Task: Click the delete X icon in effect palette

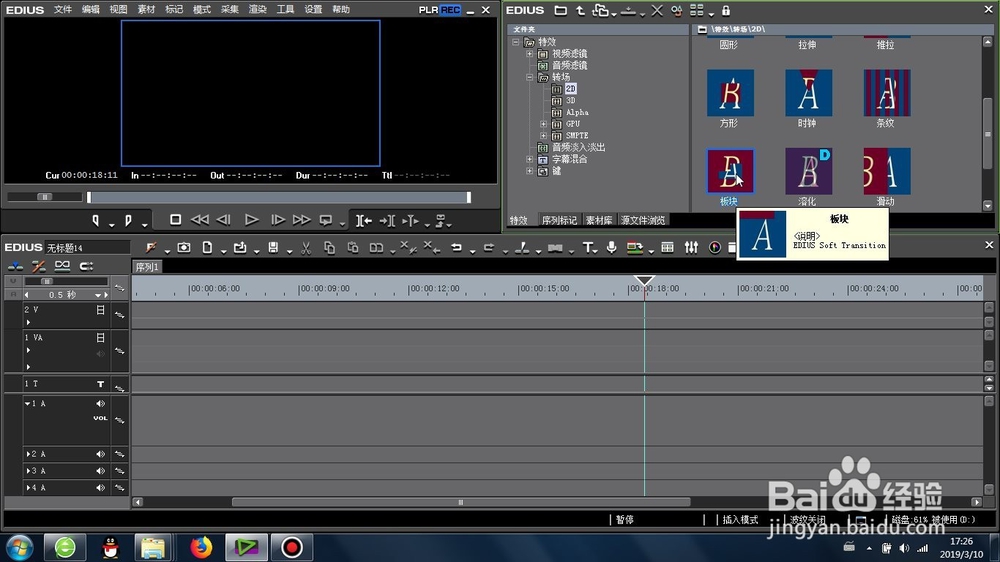Action: [x=657, y=11]
